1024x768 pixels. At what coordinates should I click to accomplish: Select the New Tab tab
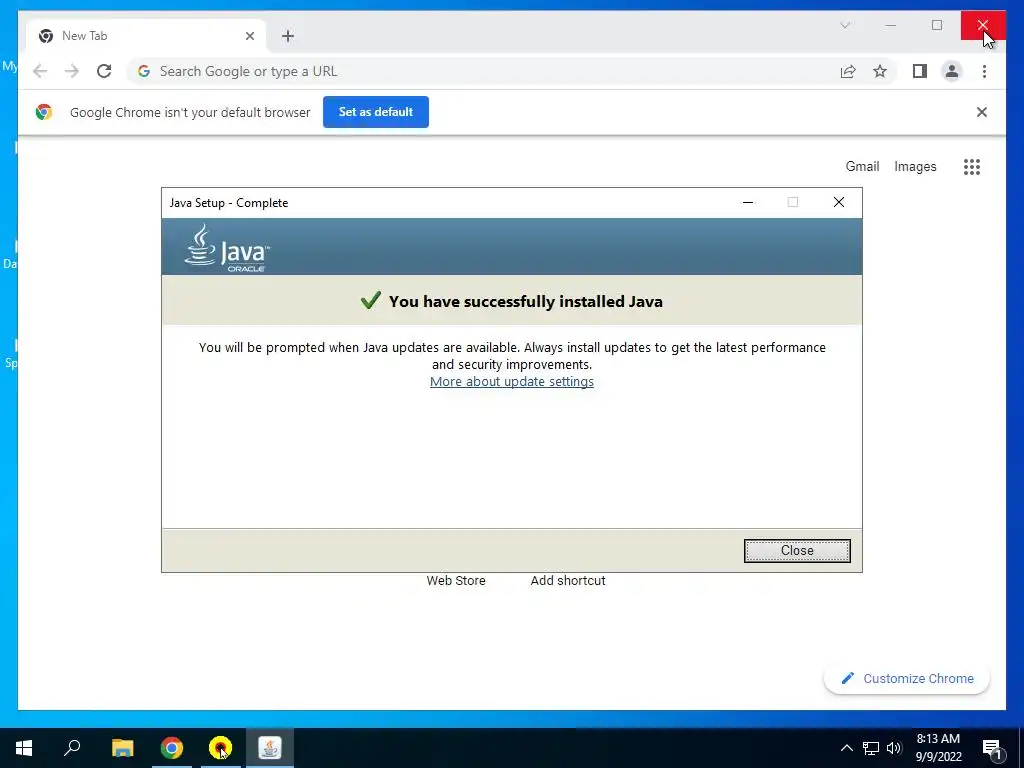(x=146, y=36)
